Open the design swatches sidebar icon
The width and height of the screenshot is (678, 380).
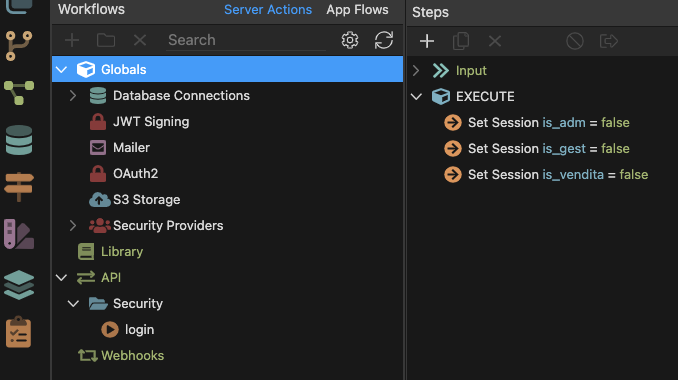19,234
